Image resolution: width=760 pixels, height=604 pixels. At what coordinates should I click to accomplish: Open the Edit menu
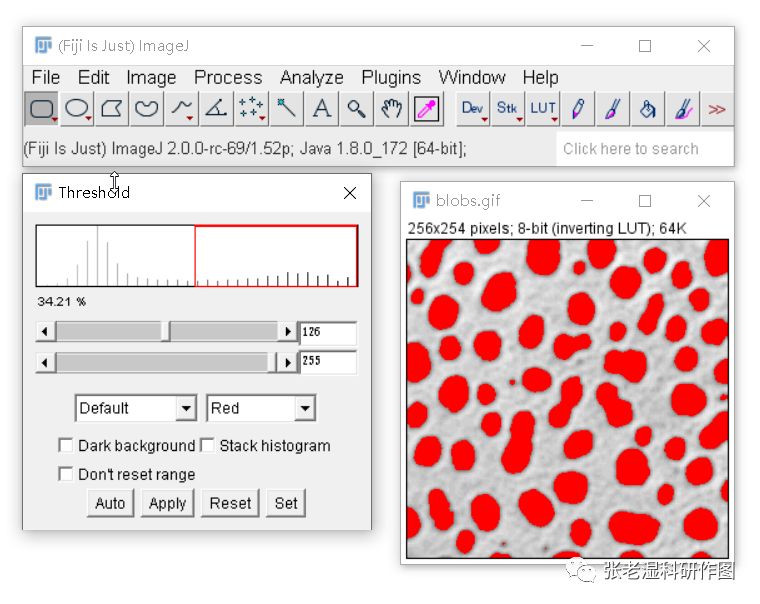click(x=94, y=78)
